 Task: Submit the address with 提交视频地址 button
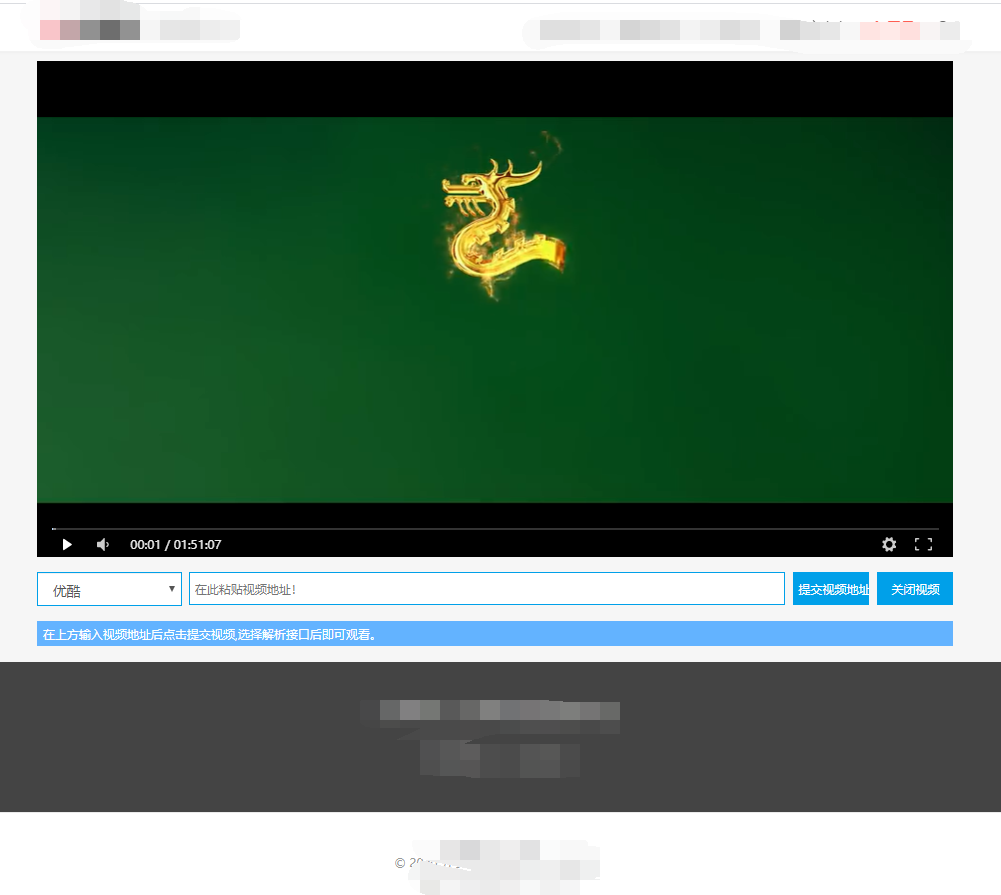(x=831, y=589)
